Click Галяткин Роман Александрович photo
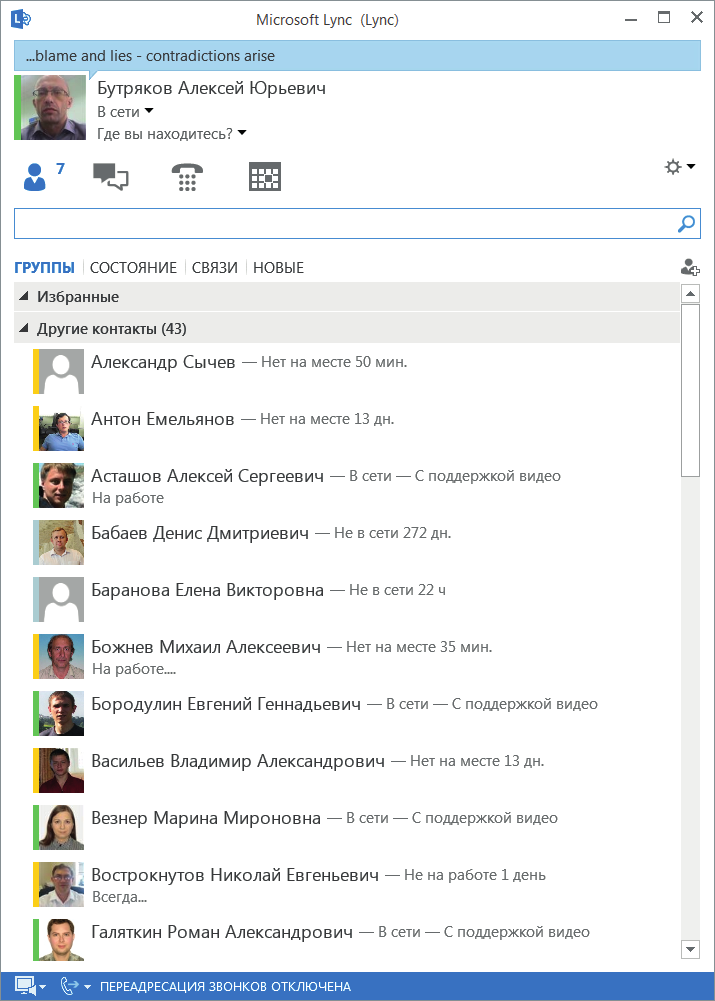 [61, 940]
